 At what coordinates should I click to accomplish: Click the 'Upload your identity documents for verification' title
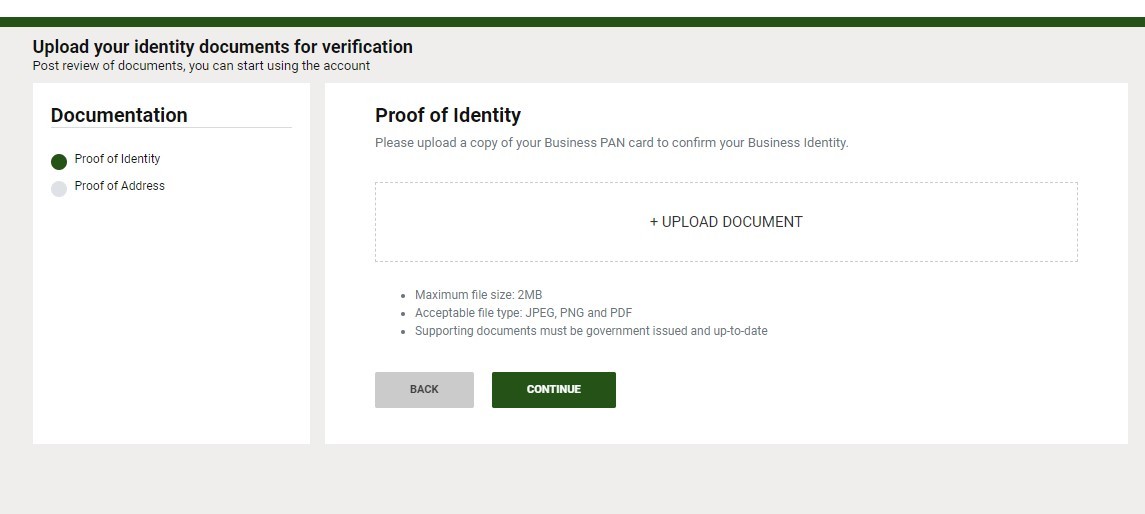[223, 47]
